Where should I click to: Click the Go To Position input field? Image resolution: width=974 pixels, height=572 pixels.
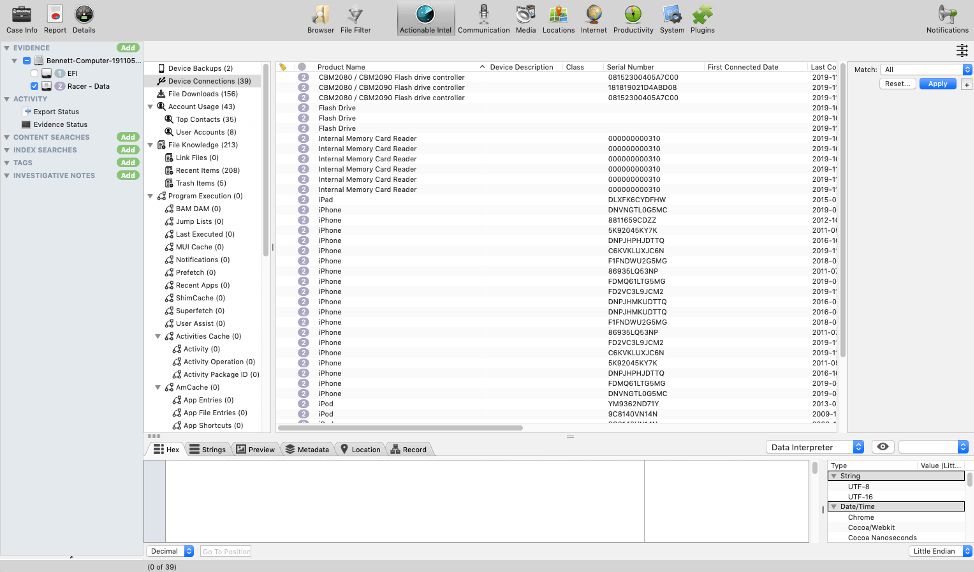tap(225, 551)
